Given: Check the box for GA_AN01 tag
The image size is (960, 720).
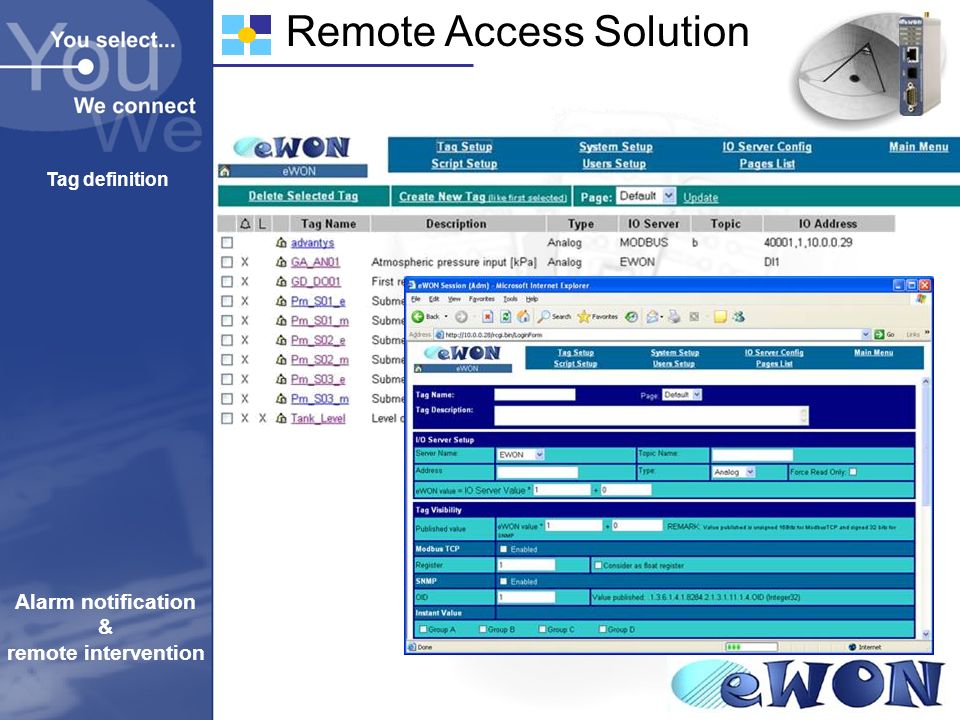Looking at the screenshot, I should click(227, 262).
